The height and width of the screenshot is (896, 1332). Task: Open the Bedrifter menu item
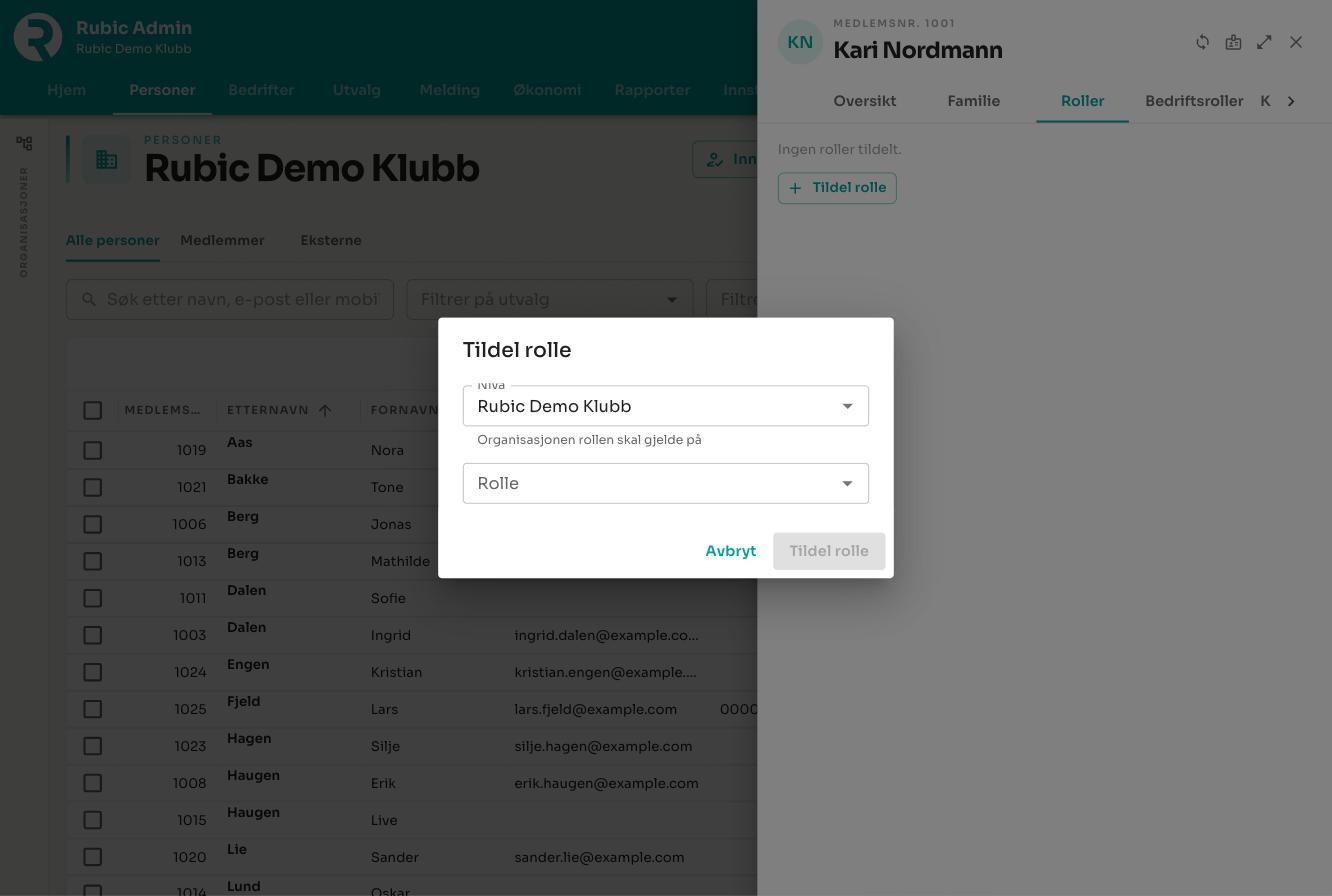tap(261, 90)
